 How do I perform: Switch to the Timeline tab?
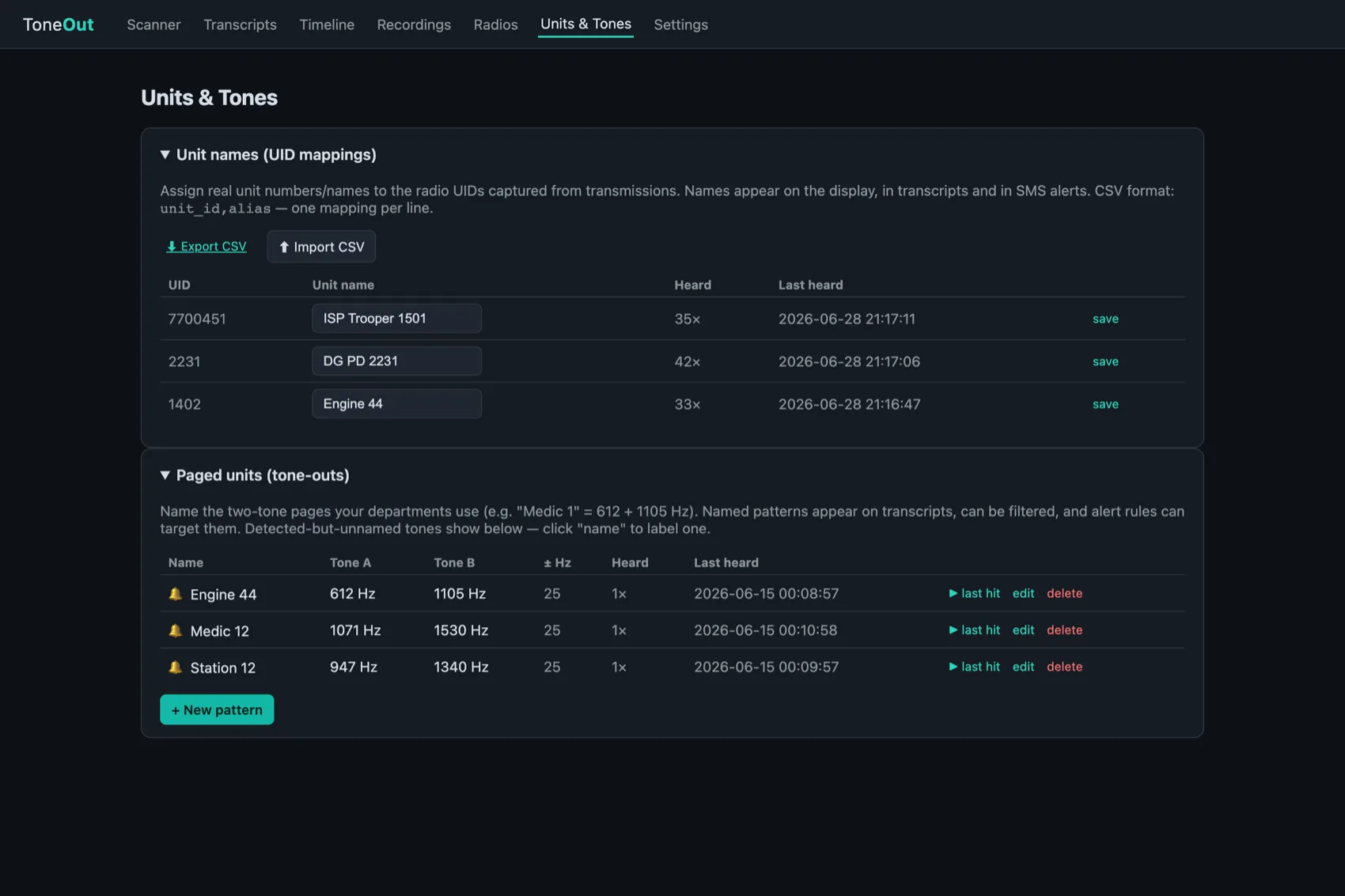click(327, 25)
